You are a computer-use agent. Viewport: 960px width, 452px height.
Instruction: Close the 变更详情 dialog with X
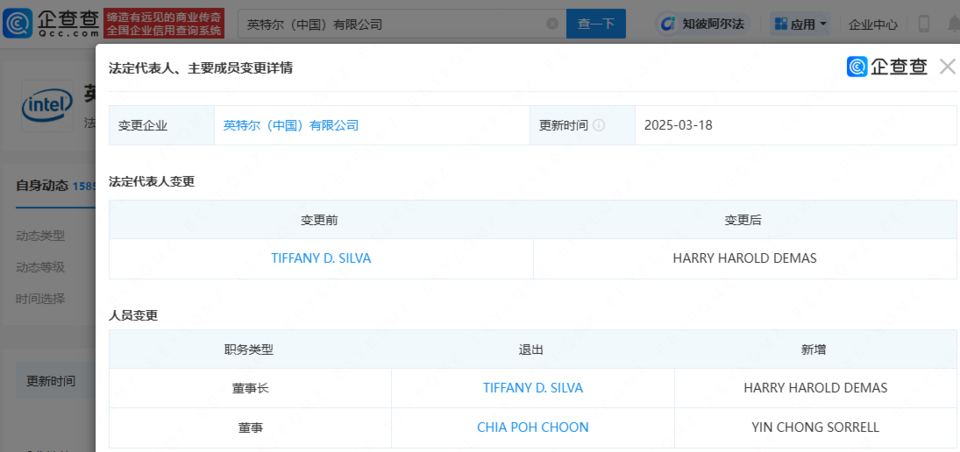coord(947,67)
